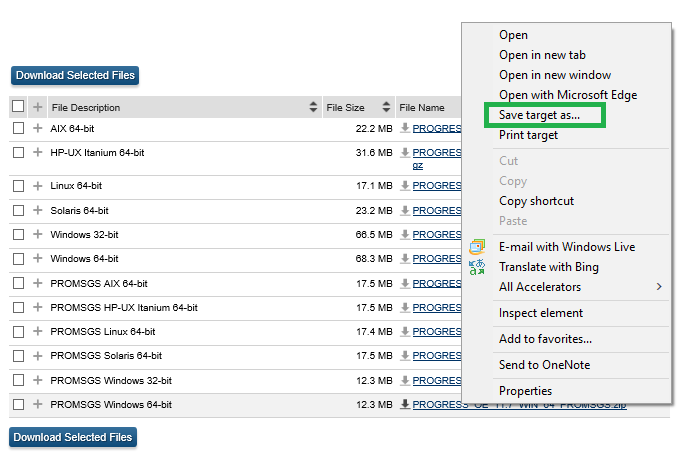Check the PROMSGS Windows 64-bit checkbox
Screen dimensions: 687x455
(18, 404)
